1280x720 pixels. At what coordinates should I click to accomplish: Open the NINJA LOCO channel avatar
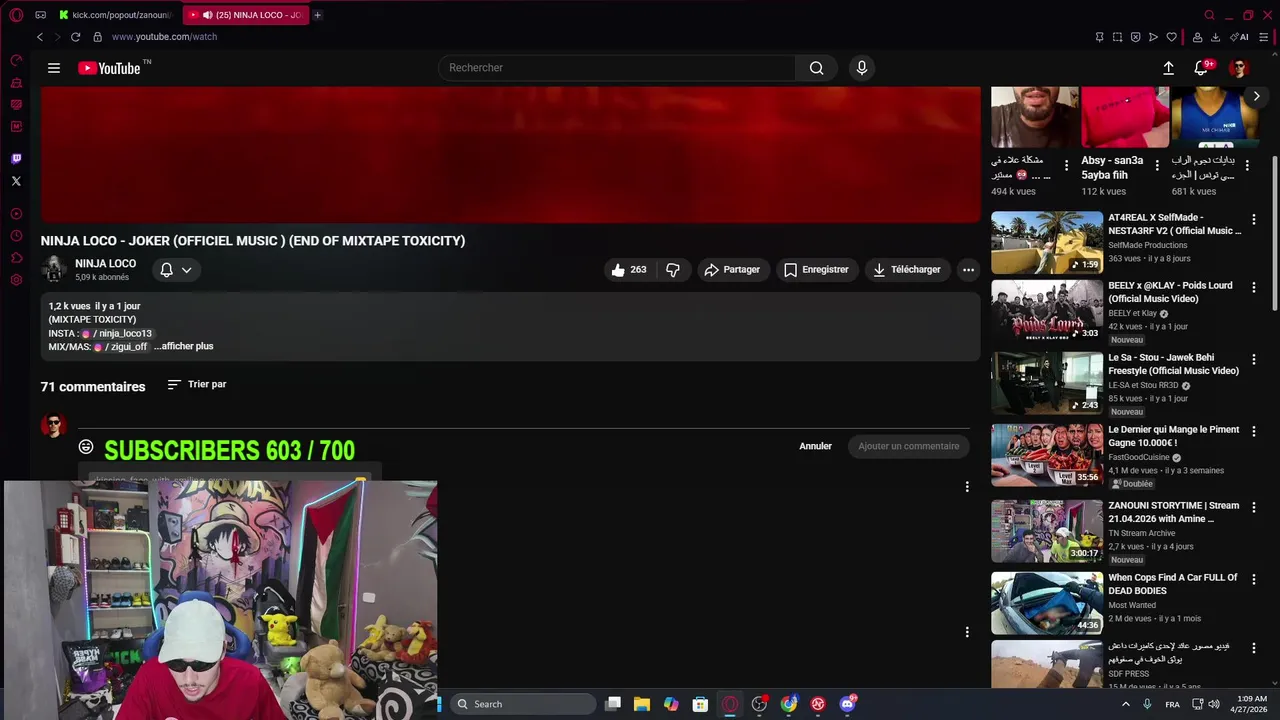tap(54, 269)
